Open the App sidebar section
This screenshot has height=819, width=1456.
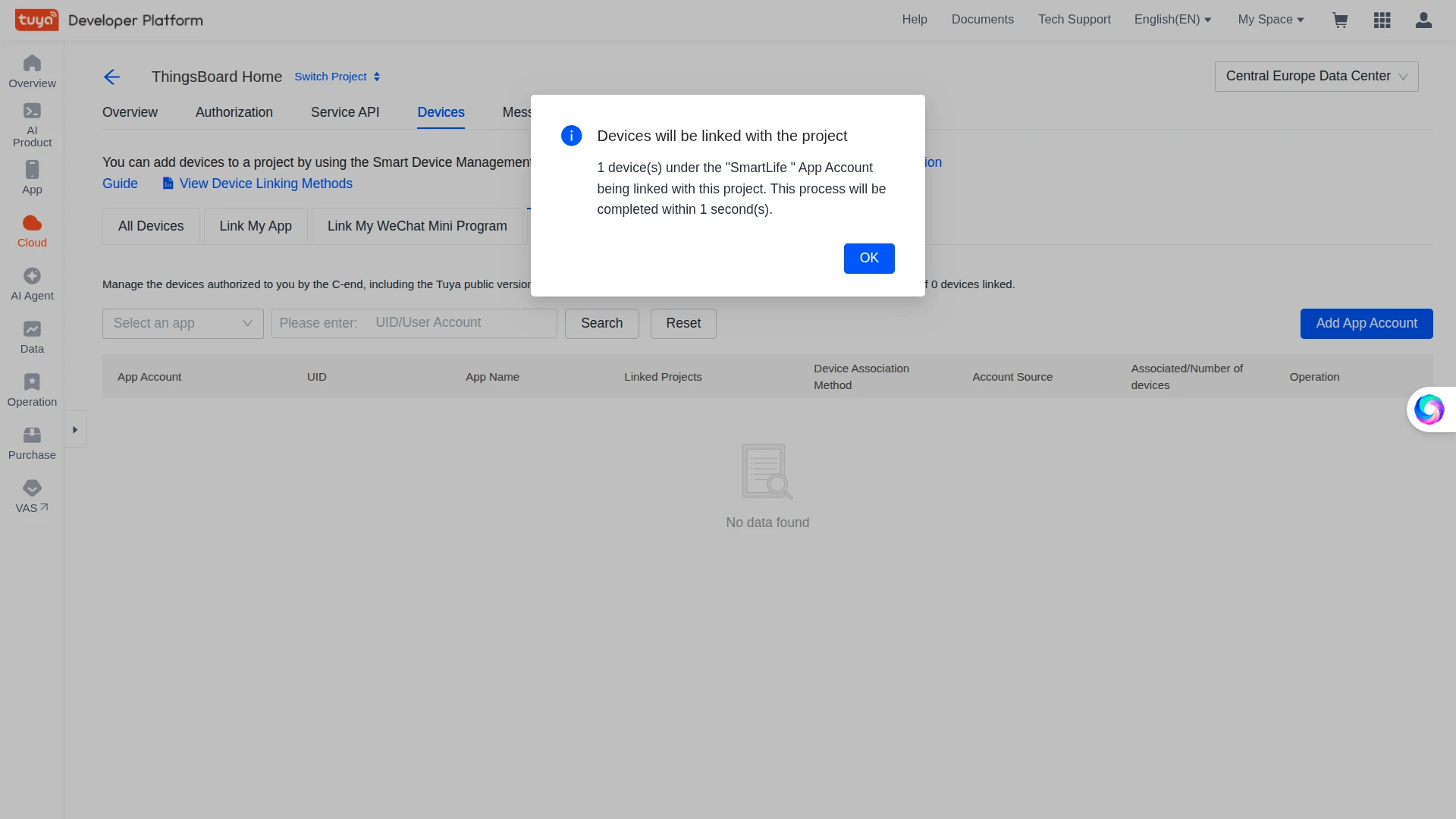32,178
